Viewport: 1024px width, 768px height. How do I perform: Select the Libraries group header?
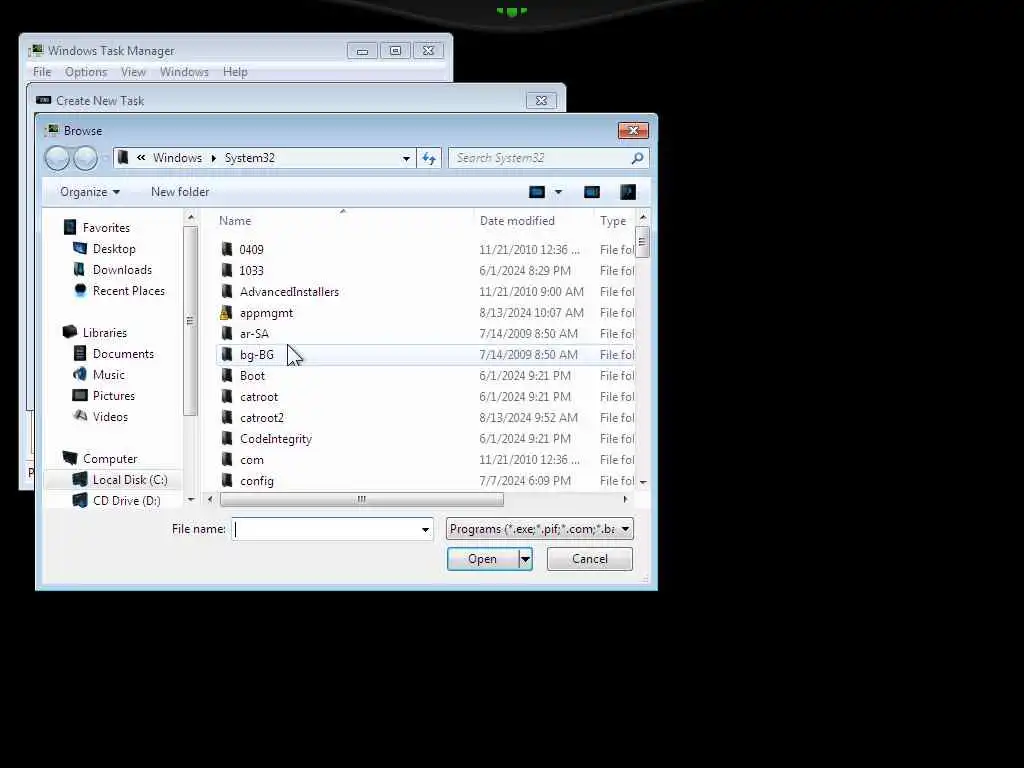tap(104, 333)
